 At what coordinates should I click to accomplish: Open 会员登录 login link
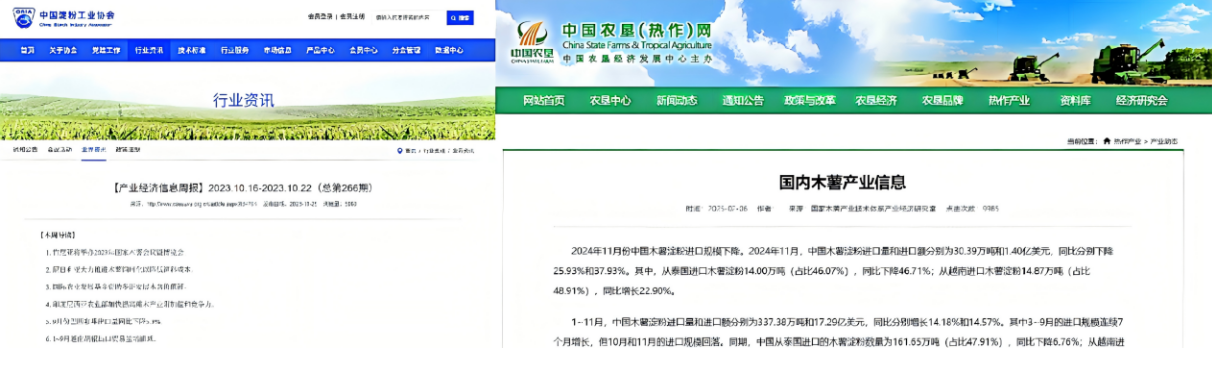click(320, 17)
